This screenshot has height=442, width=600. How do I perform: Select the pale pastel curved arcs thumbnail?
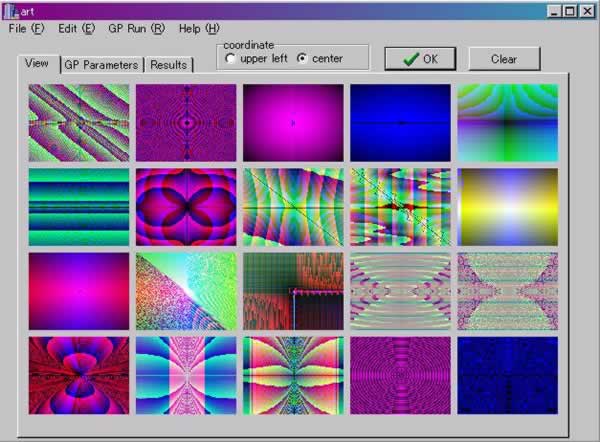tap(400, 291)
